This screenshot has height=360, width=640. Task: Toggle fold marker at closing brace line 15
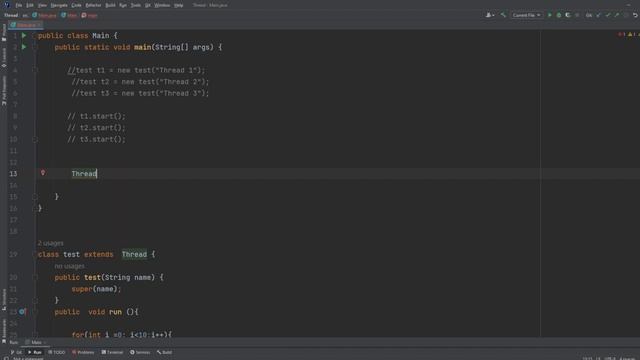click(x=35, y=197)
